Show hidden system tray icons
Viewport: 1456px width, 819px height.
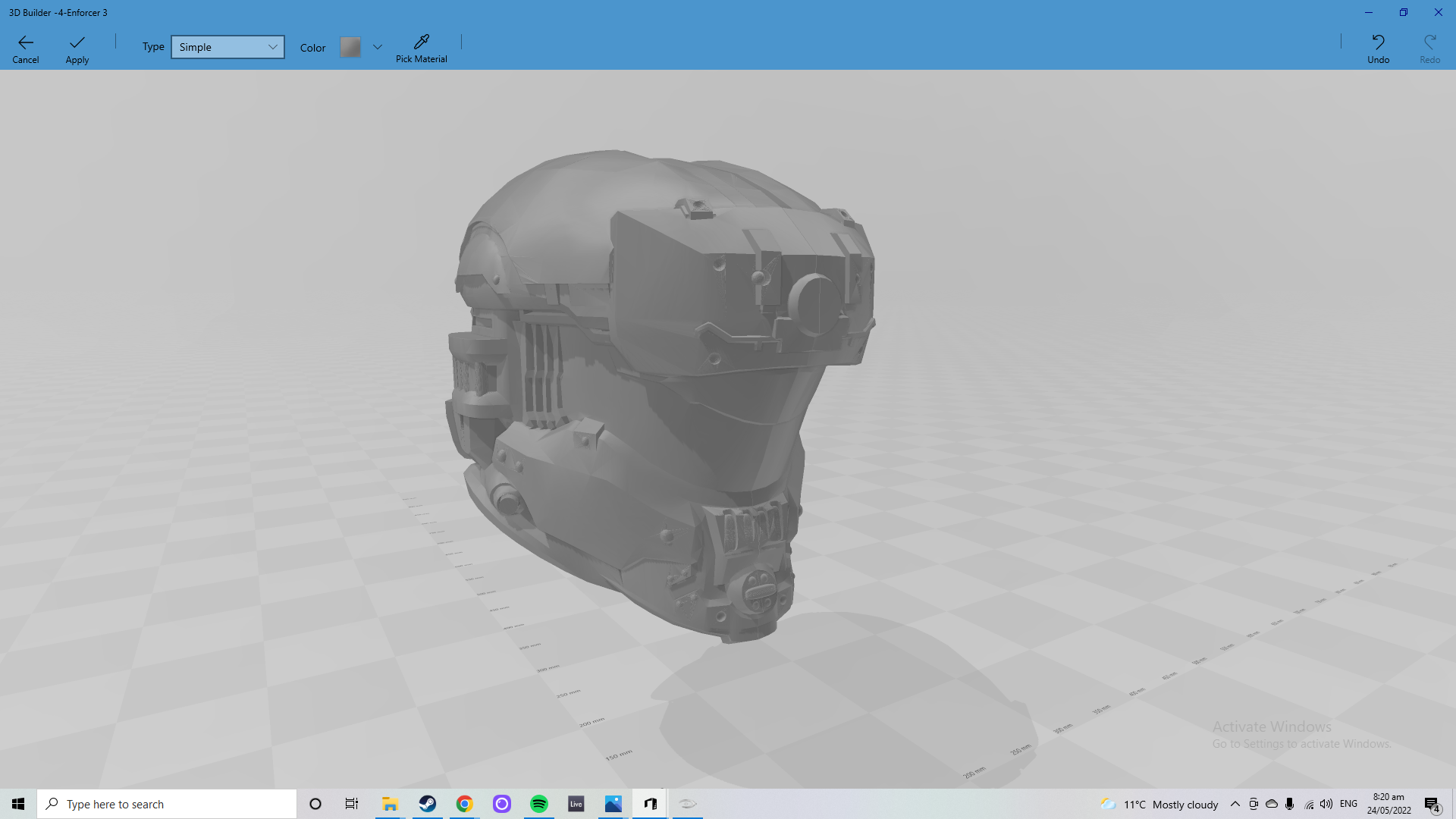[1235, 804]
